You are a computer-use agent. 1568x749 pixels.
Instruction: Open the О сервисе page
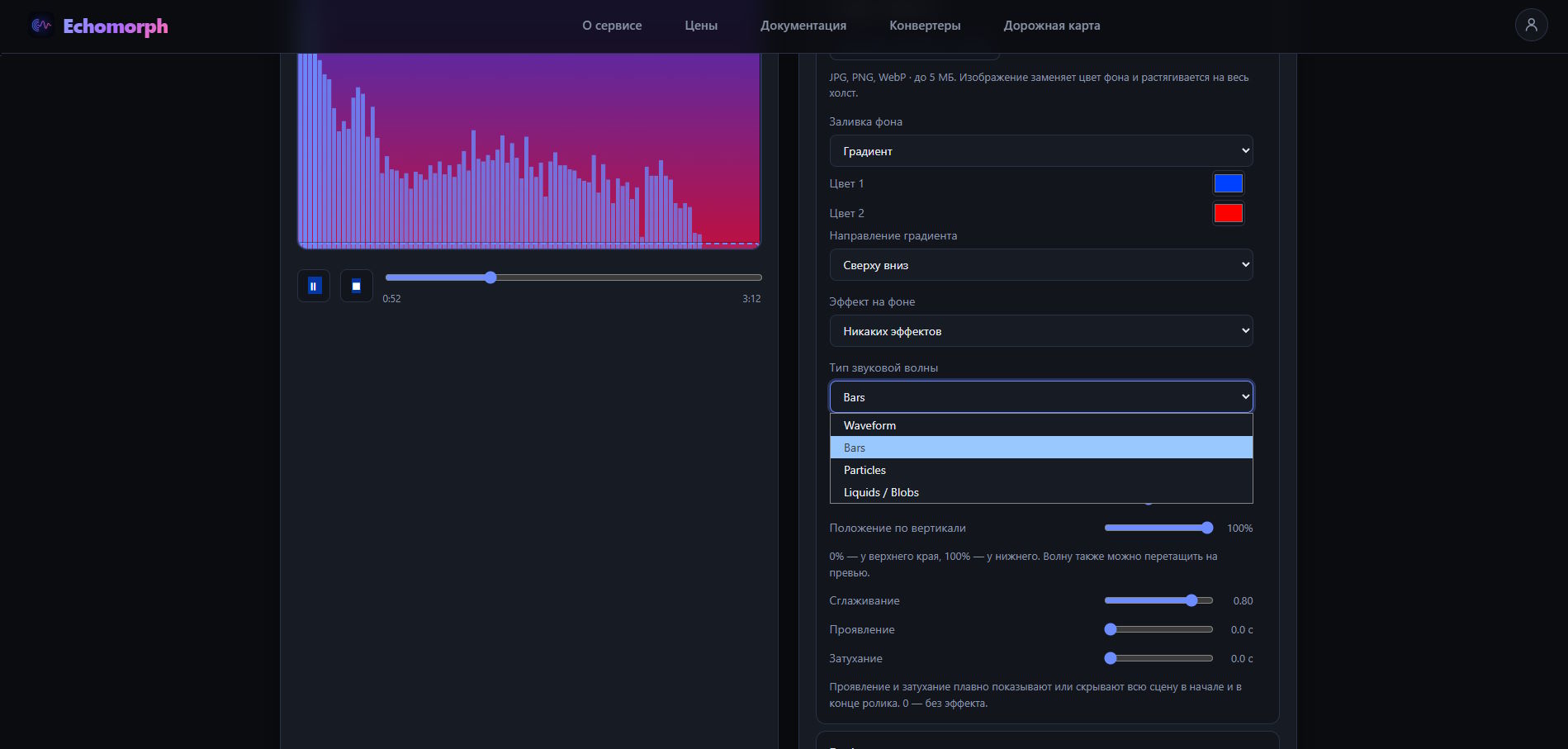pos(612,26)
